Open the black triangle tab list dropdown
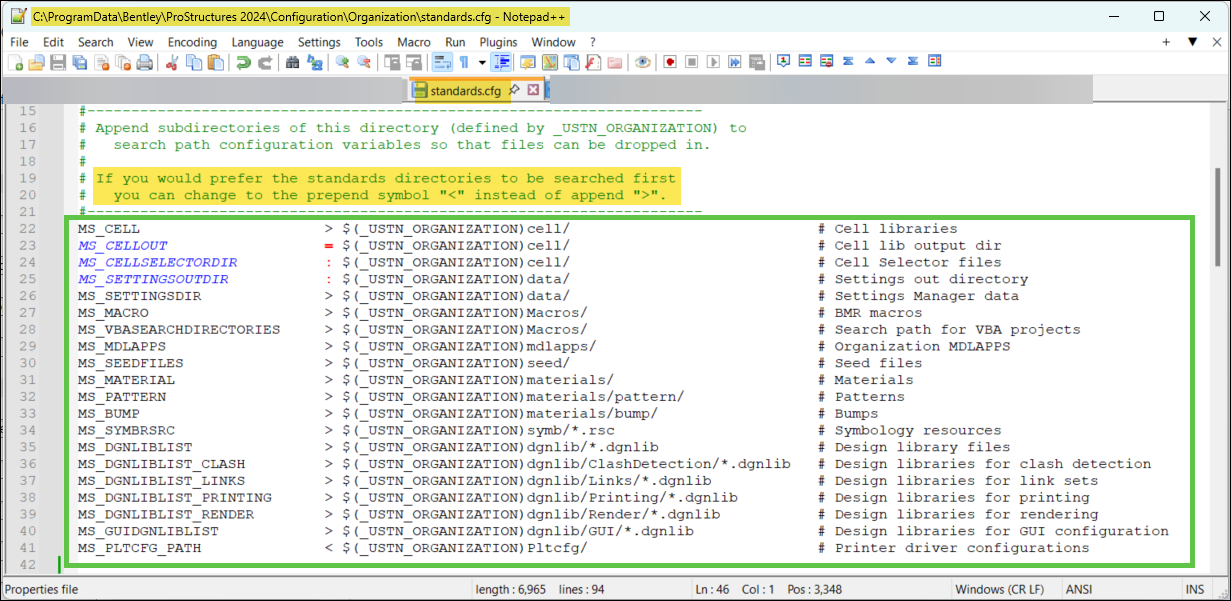 1192,42
